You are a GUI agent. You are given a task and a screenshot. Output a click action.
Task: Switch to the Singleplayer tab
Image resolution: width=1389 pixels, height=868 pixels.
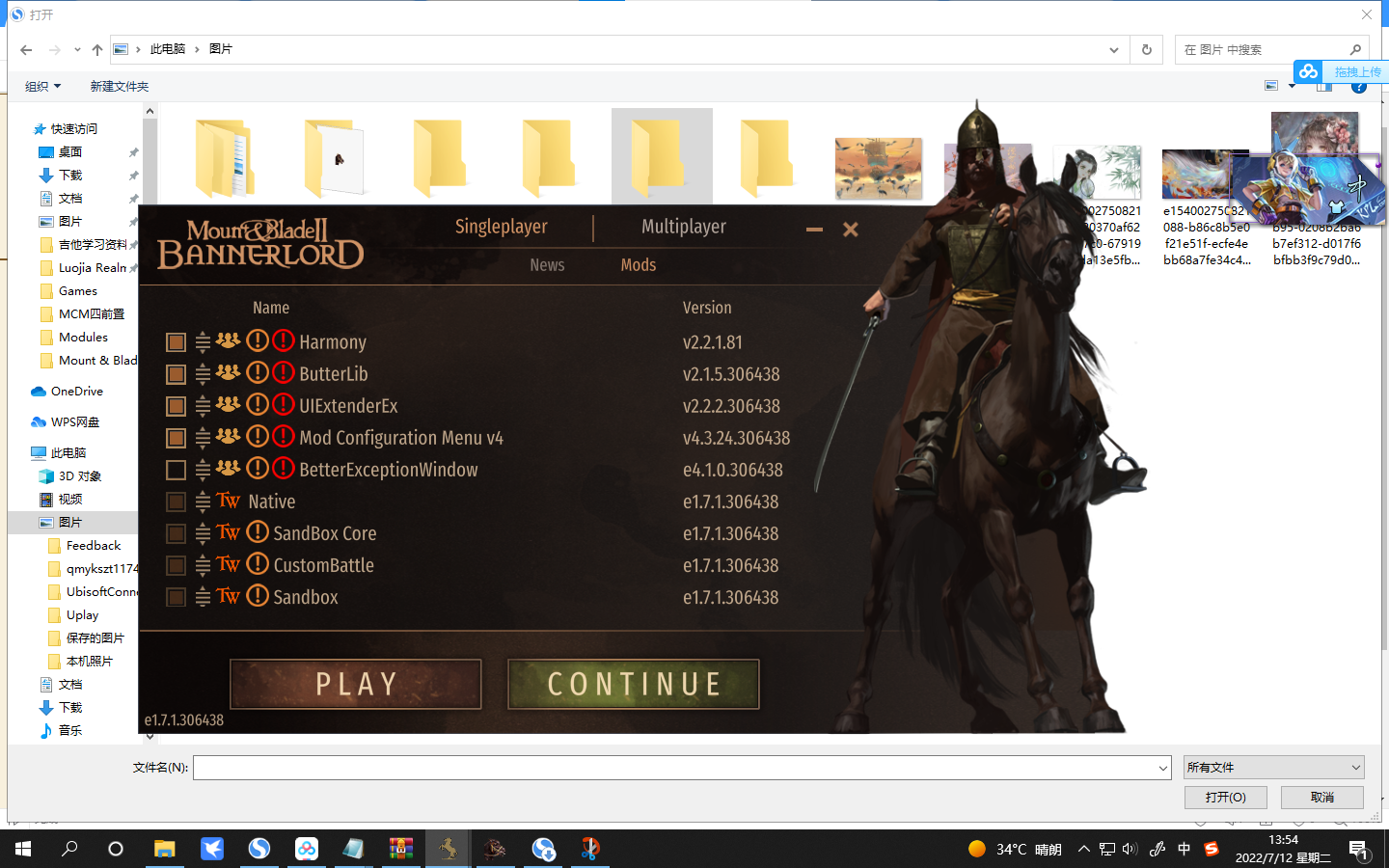(501, 227)
